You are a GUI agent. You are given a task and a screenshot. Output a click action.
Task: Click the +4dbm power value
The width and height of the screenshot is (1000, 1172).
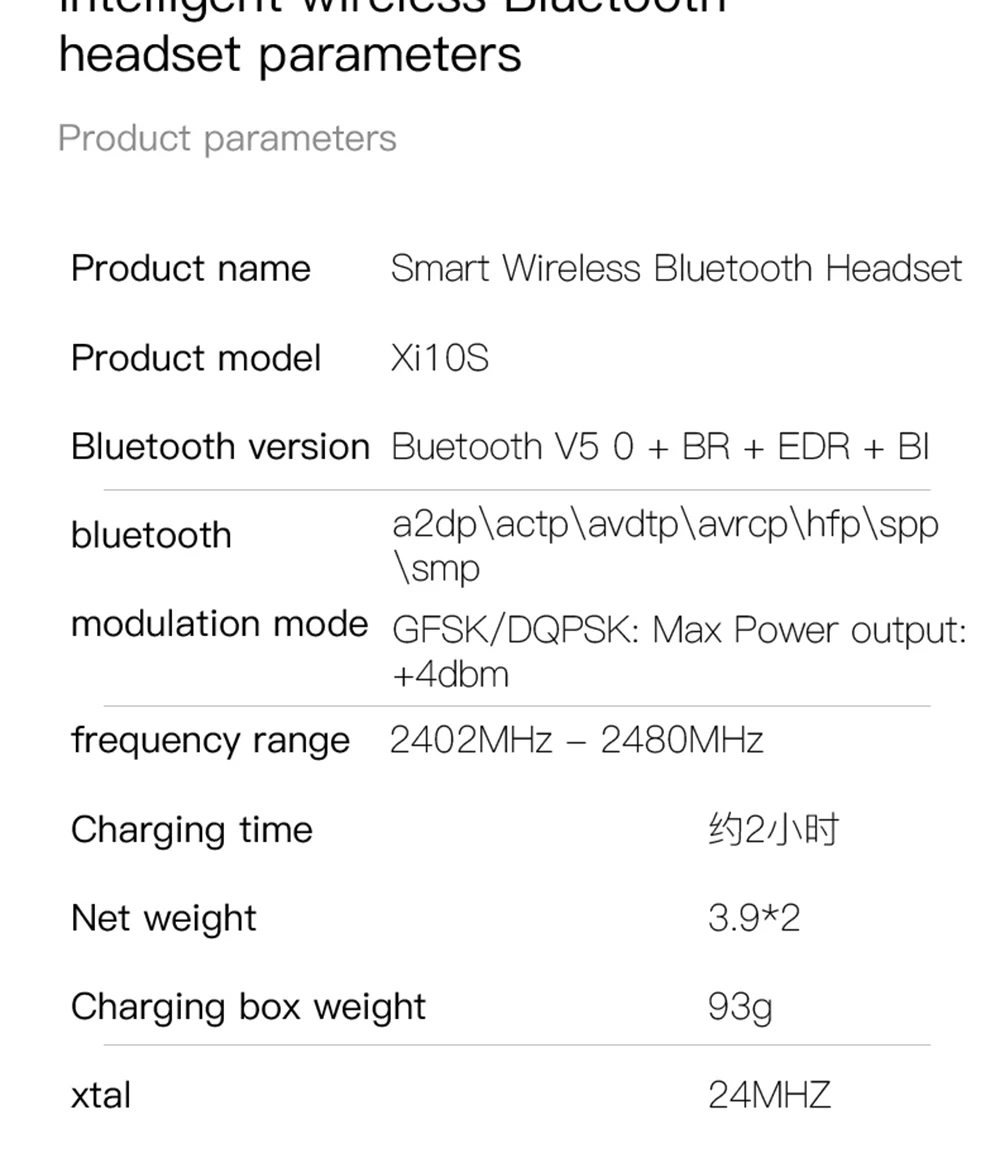point(451,675)
